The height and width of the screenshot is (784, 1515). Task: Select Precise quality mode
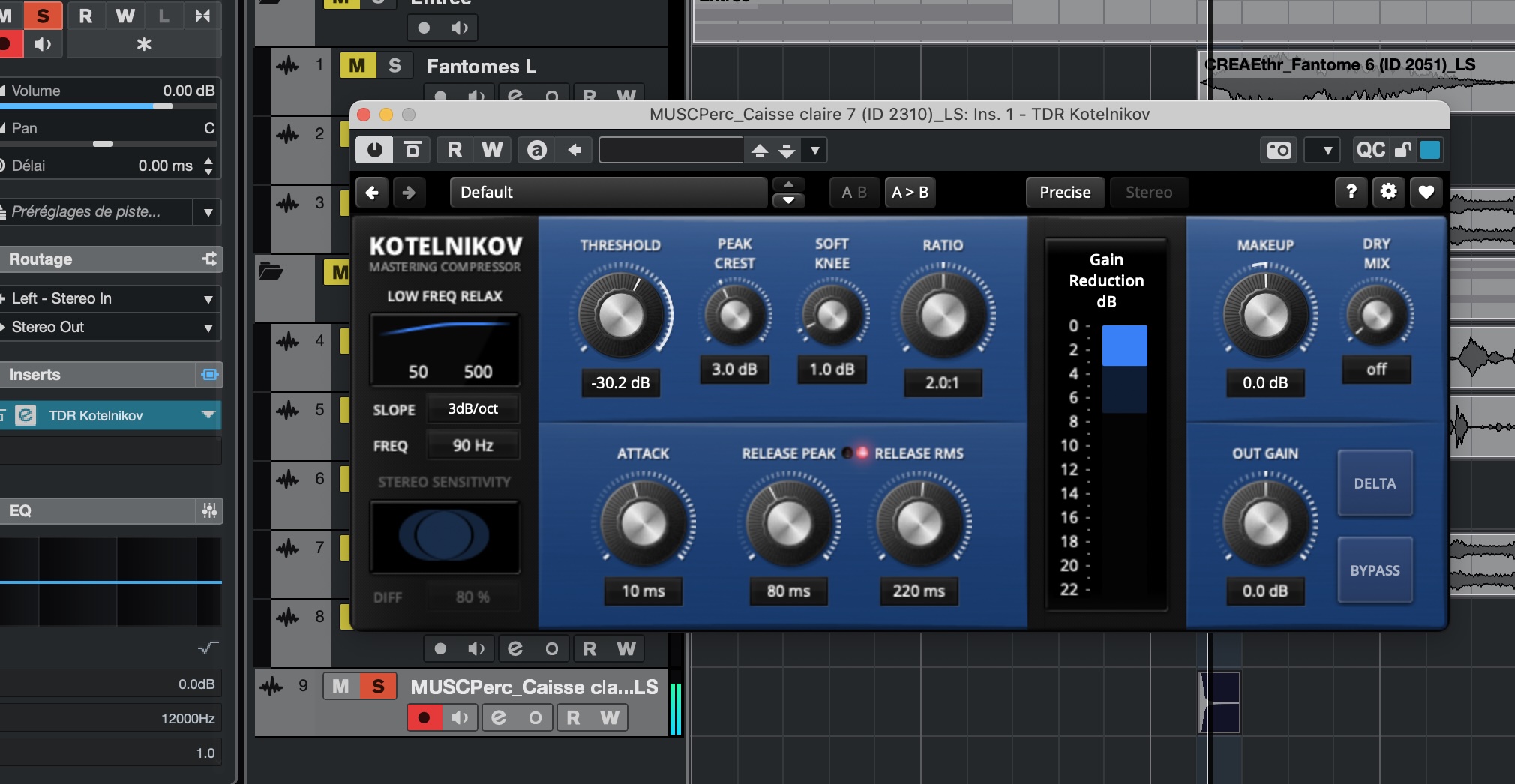click(x=1065, y=193)
